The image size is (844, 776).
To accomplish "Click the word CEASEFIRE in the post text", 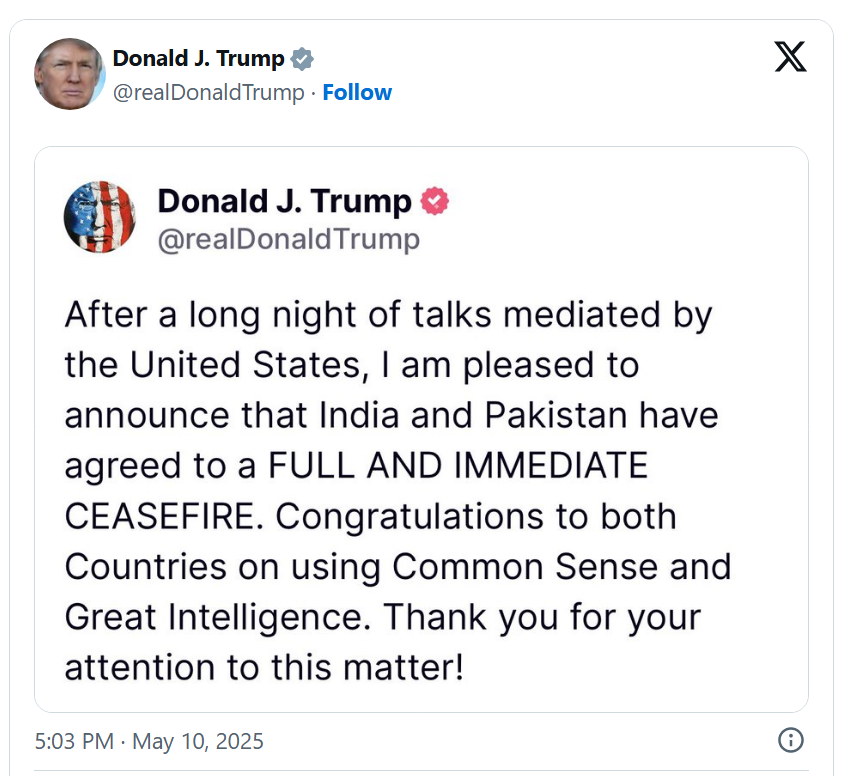I will (164, 516).
